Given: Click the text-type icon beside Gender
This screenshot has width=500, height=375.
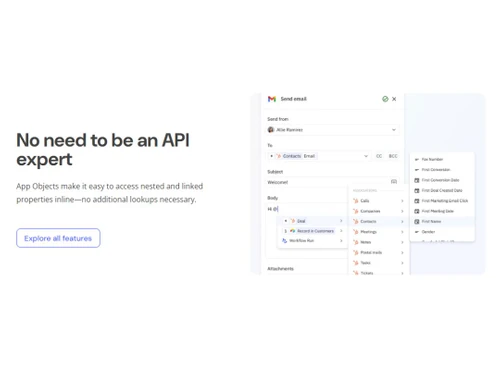Looking at the screenshot, I should point(417,232).
